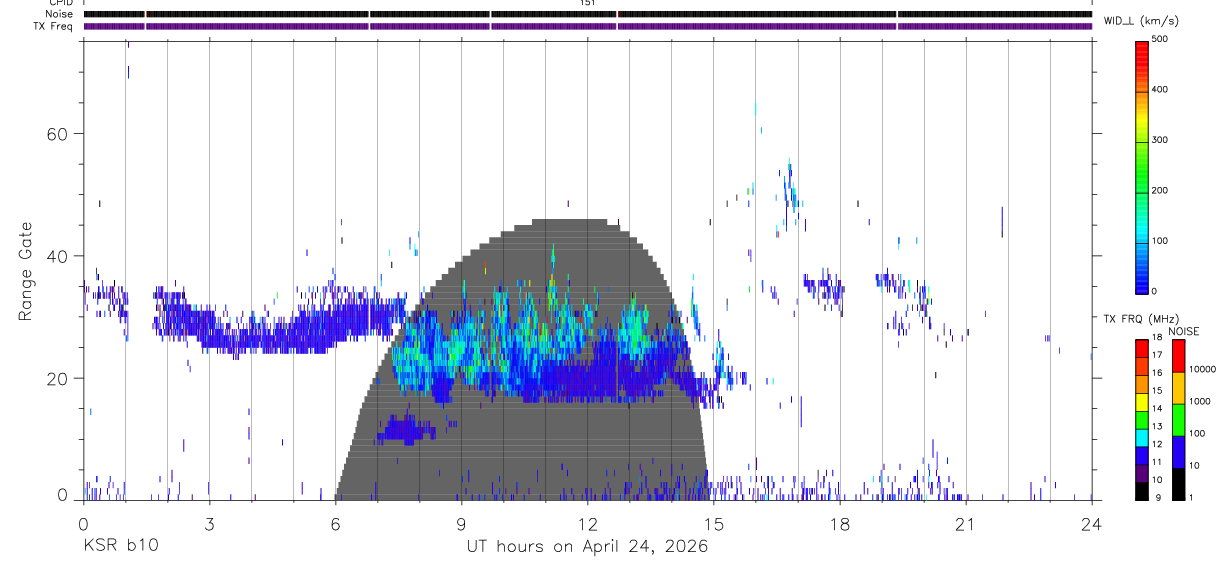Click the NOISE legend title

[x=1183, y=331]
